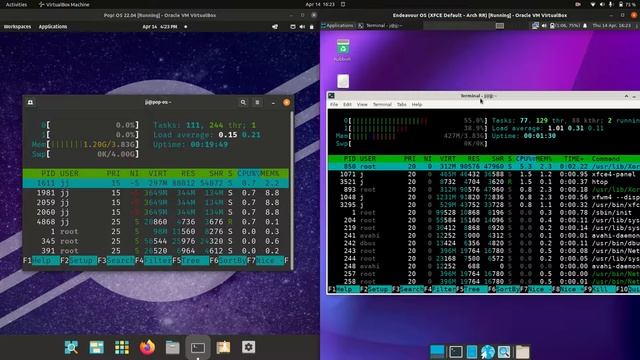Click Activities in host top bar
The image size is (640, 360).
[16, 4]
